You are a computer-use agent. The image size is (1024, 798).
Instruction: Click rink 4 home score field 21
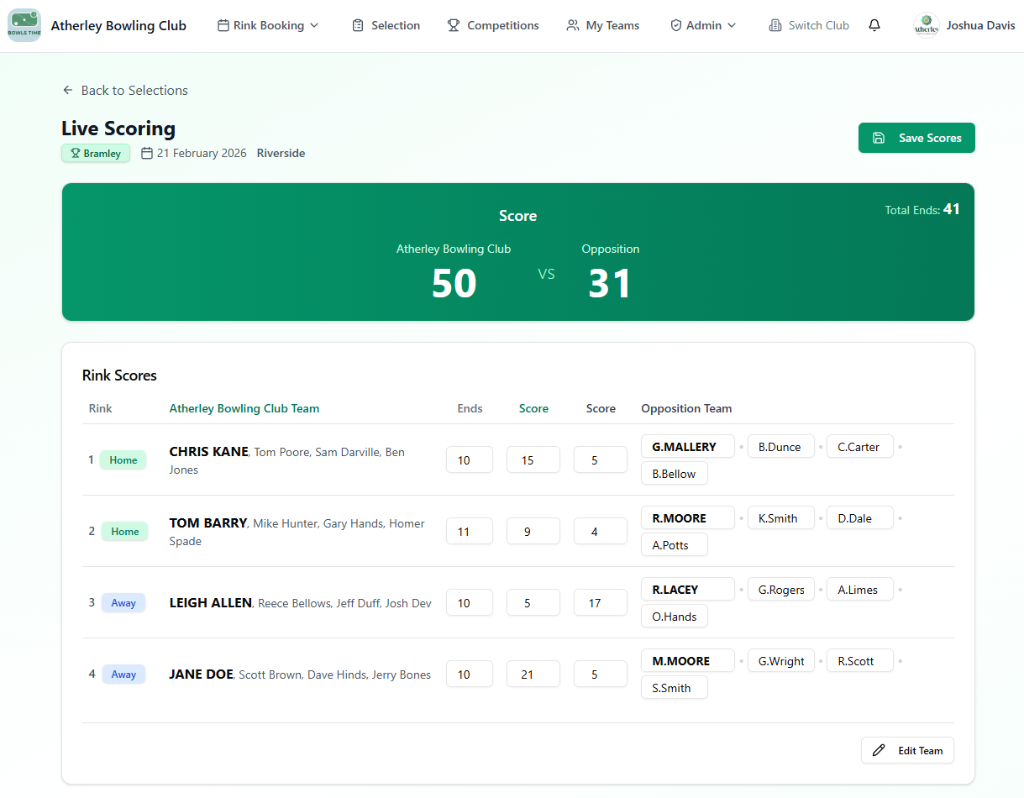click(533, 674)
